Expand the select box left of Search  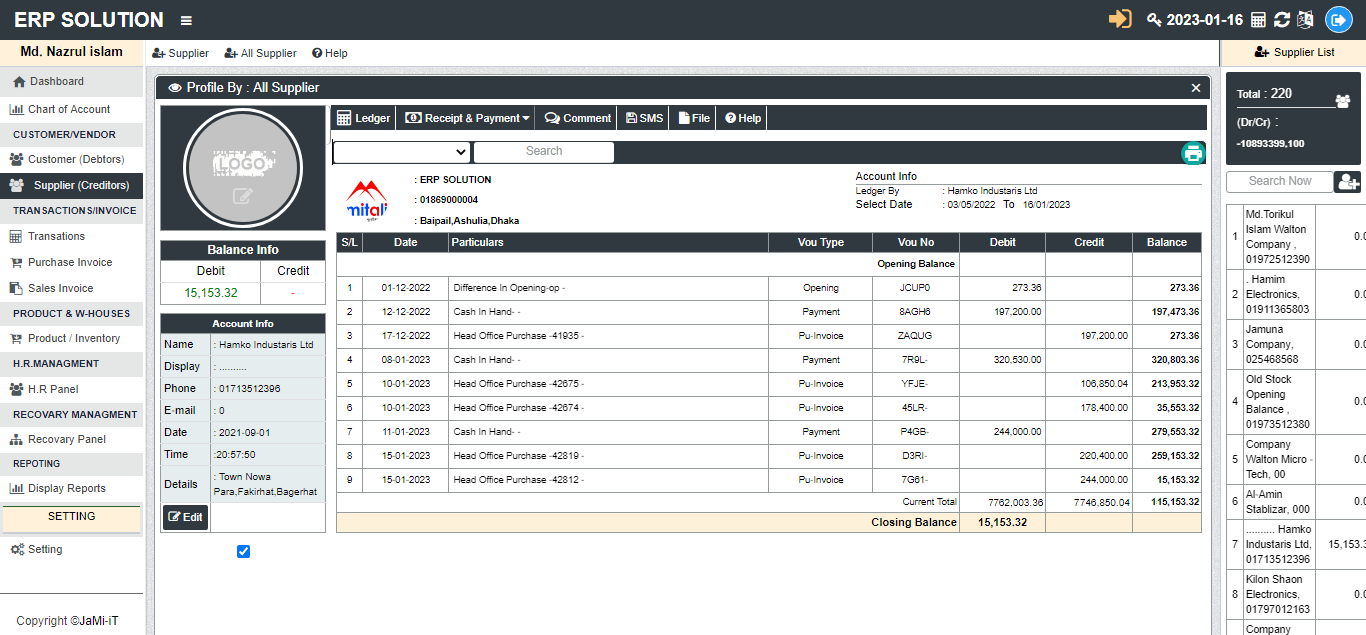(401, 152)
